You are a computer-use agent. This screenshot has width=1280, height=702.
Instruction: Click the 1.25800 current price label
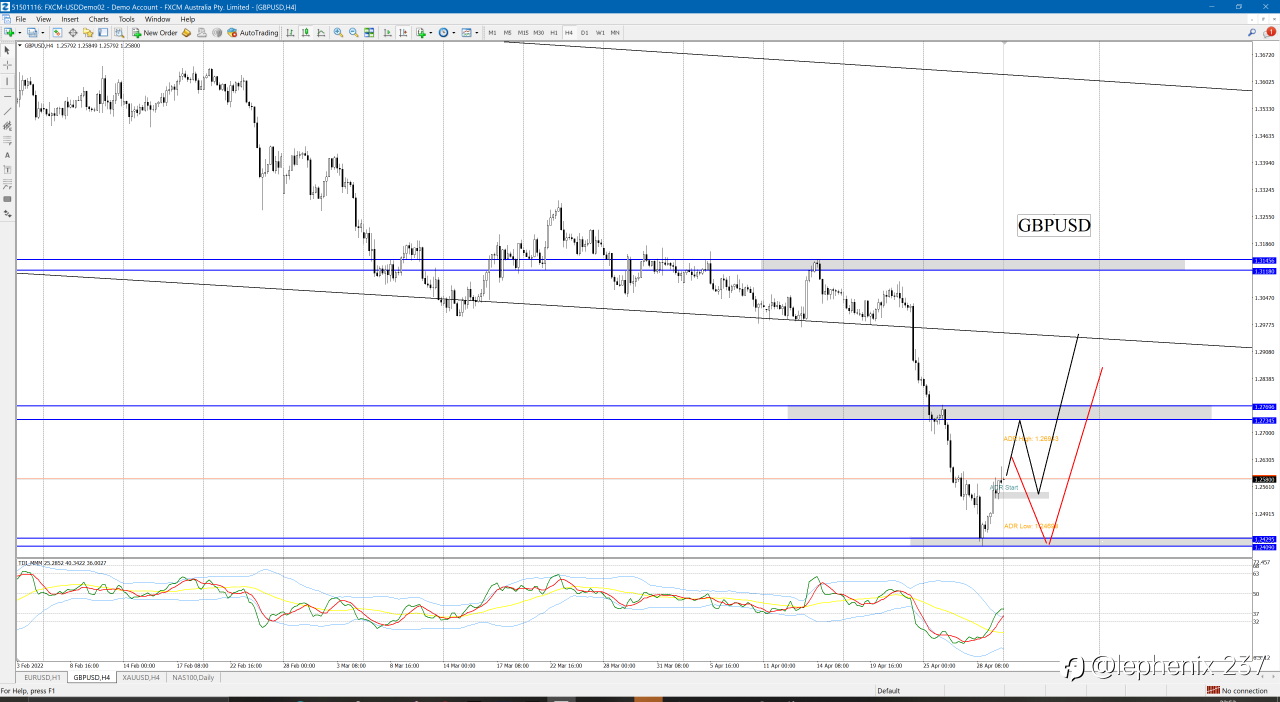pyautogui.click(x=1264, y=479)
